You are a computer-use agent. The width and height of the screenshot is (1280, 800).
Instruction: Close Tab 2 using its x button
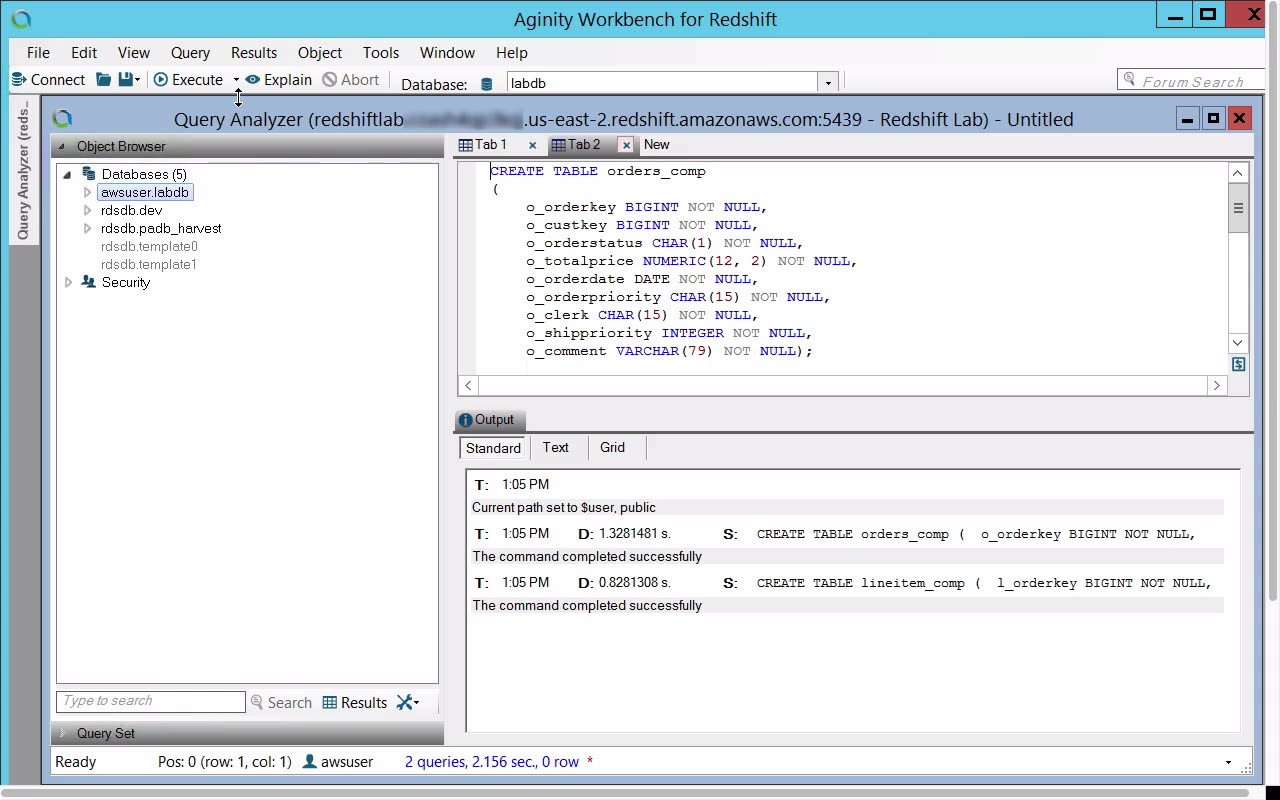click(x=626, y=145)
